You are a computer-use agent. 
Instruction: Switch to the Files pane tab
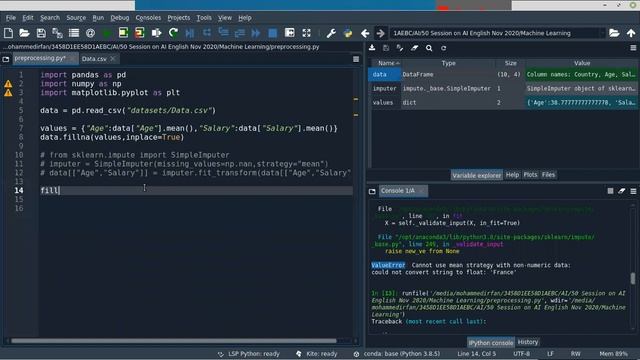[x=548, y=175]
